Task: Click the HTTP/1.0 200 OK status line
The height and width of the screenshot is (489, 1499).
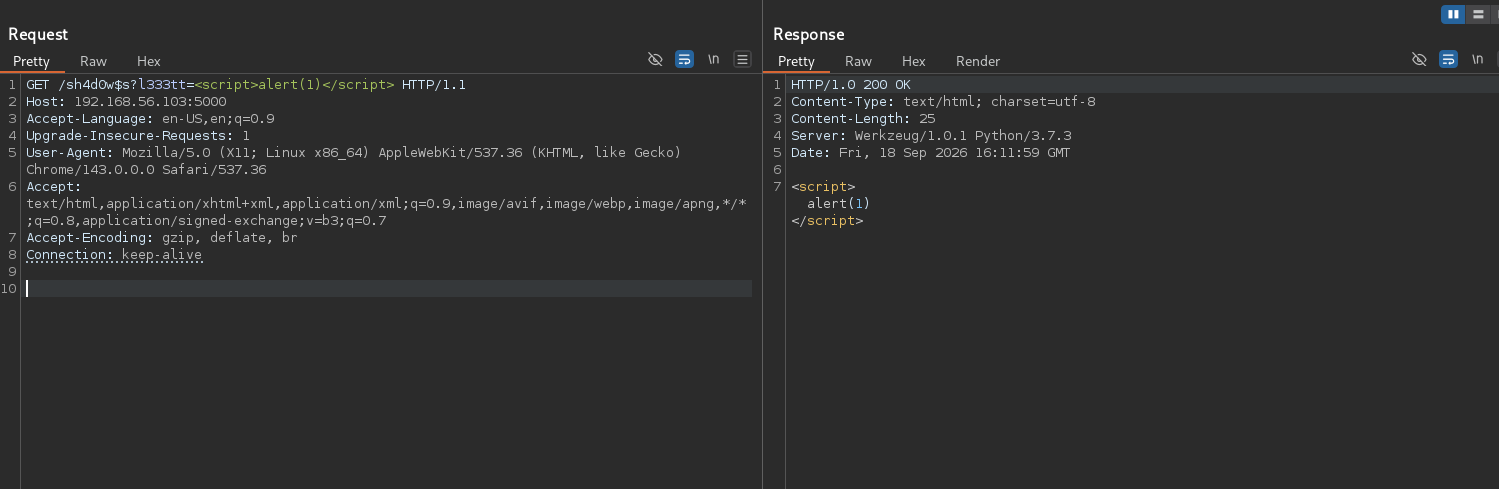Action: [851, 85]
